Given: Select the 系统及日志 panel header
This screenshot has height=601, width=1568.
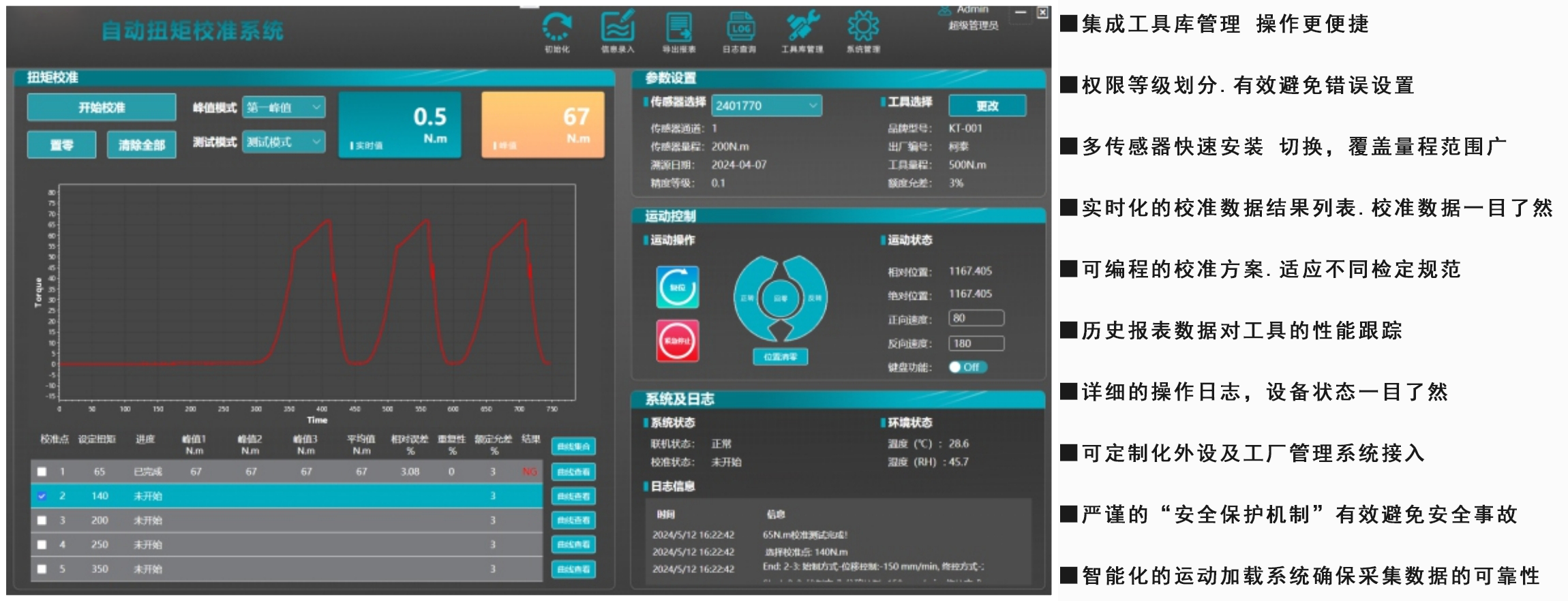Looking at the screenshot, I should point(839,399).
